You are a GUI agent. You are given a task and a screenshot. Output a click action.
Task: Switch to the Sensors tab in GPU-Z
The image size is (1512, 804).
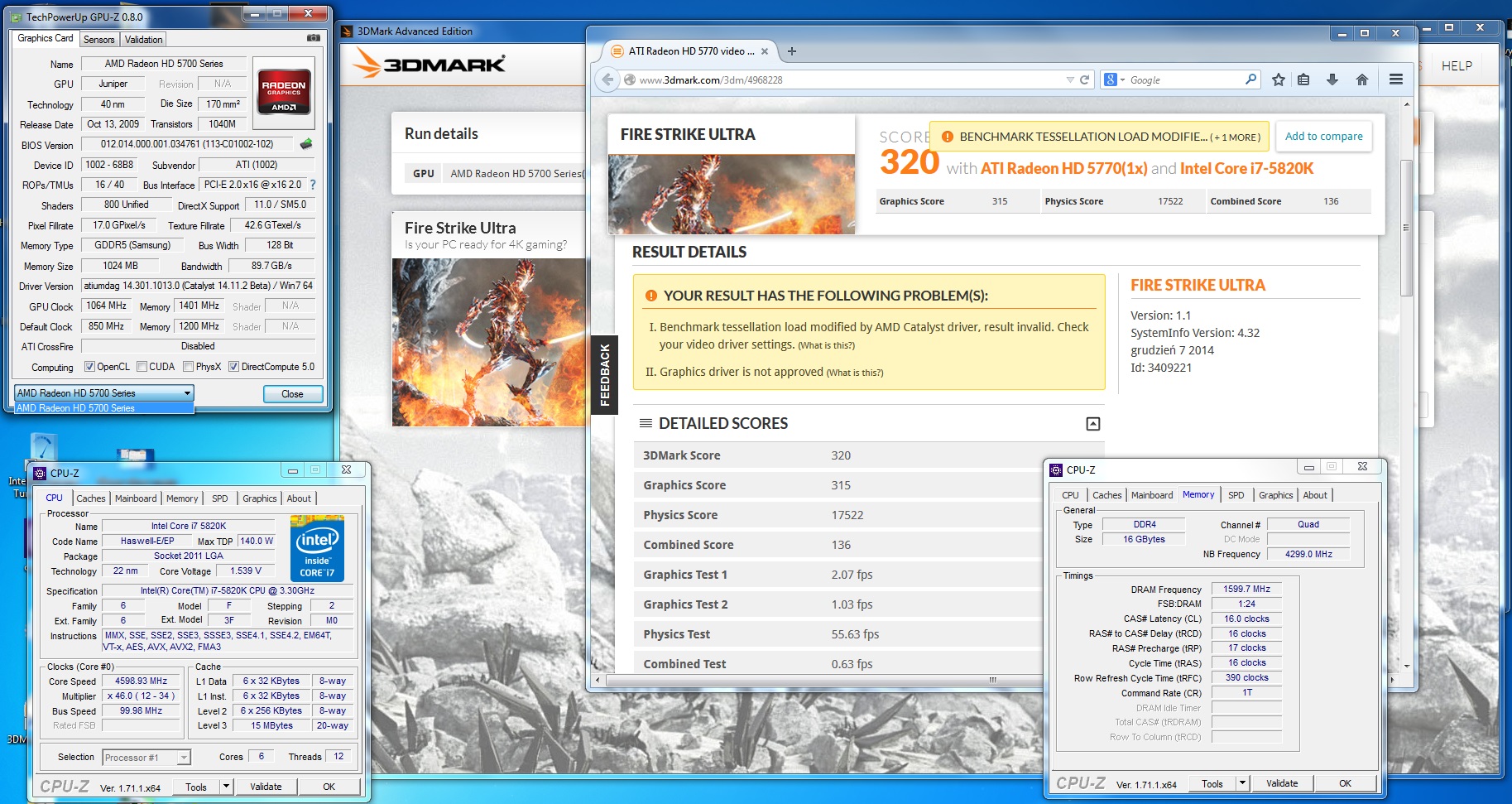point(99,40)
